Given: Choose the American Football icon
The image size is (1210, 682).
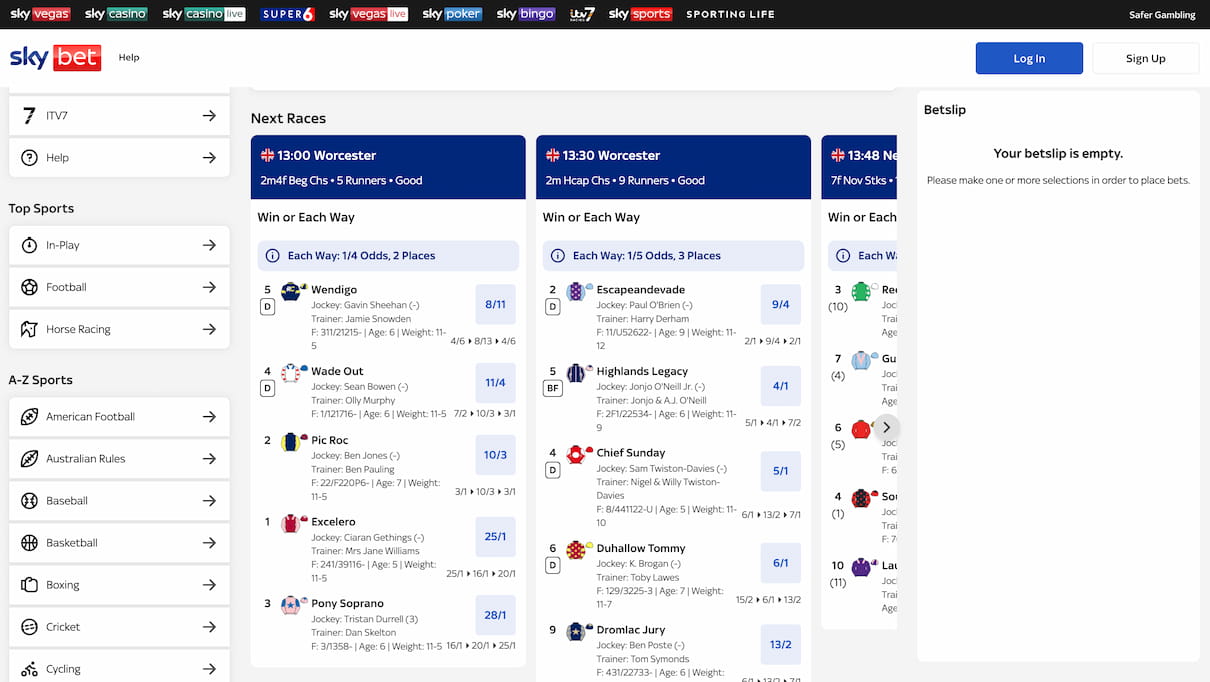Looking at the screenshot, I should (29, 417).
